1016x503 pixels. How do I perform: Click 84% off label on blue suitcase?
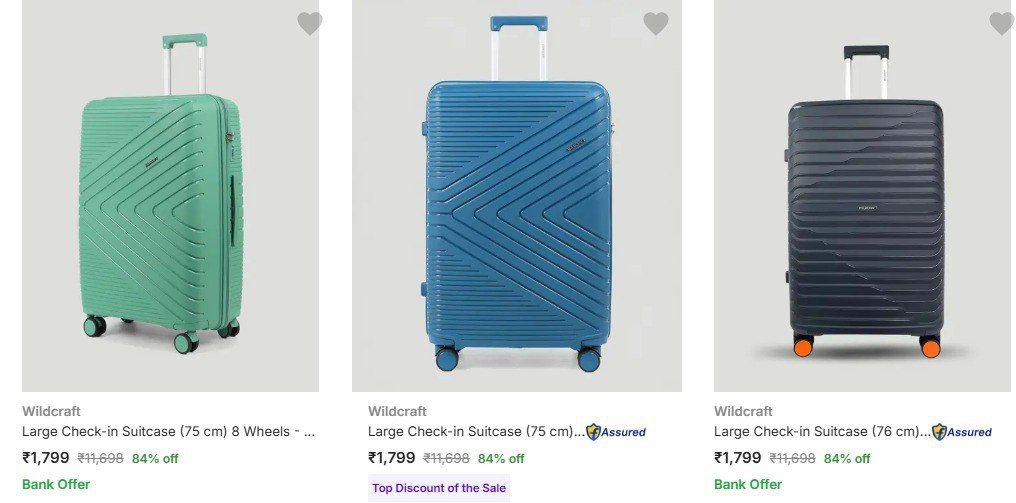(501, 459)
